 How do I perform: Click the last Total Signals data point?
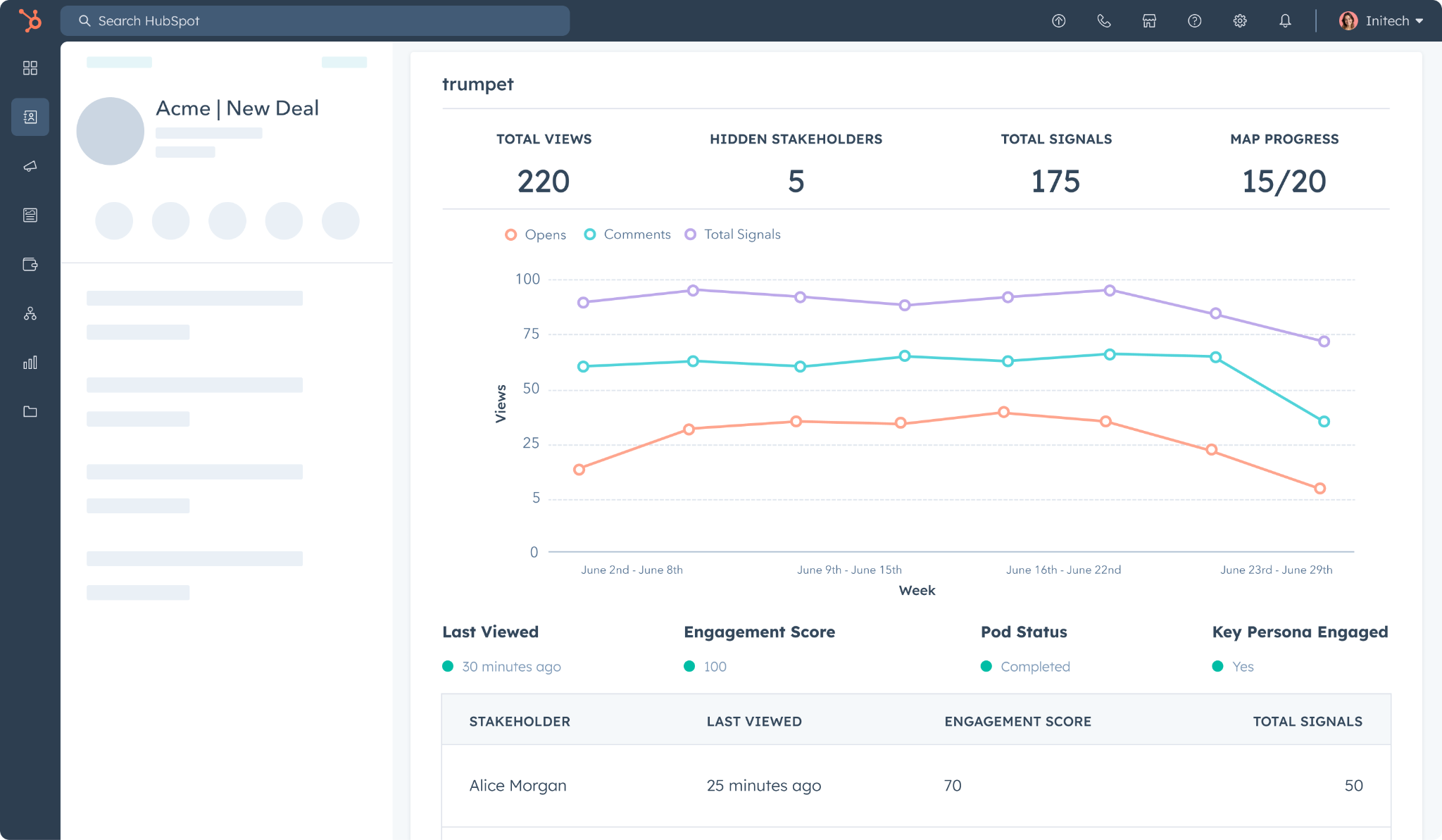click(x=1324, y=341)
